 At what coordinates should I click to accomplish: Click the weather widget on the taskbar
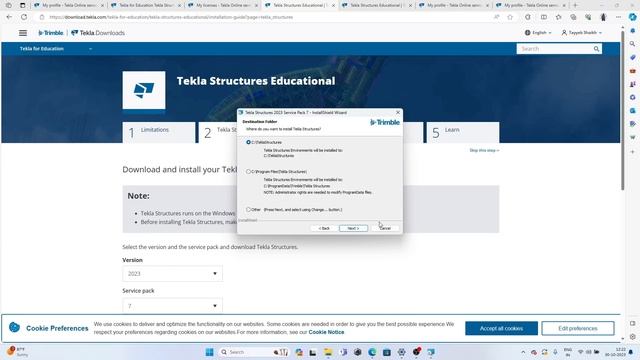point(17,351)
